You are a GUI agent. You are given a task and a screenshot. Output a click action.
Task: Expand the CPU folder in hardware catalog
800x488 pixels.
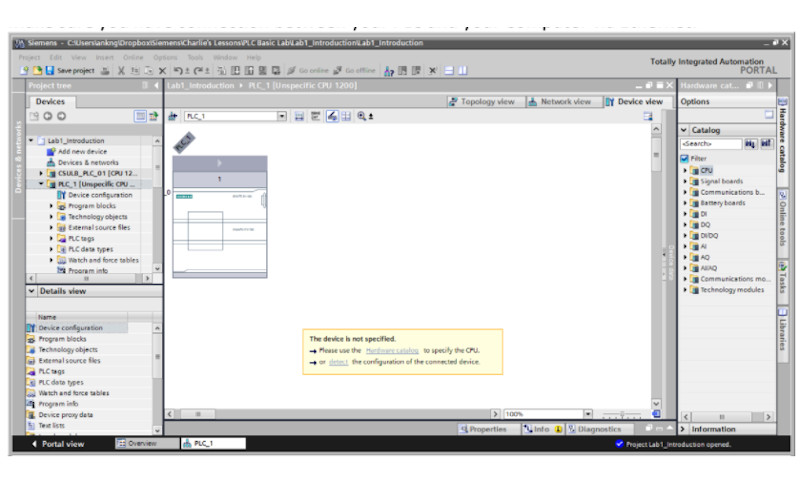click(x=686, y=170)
